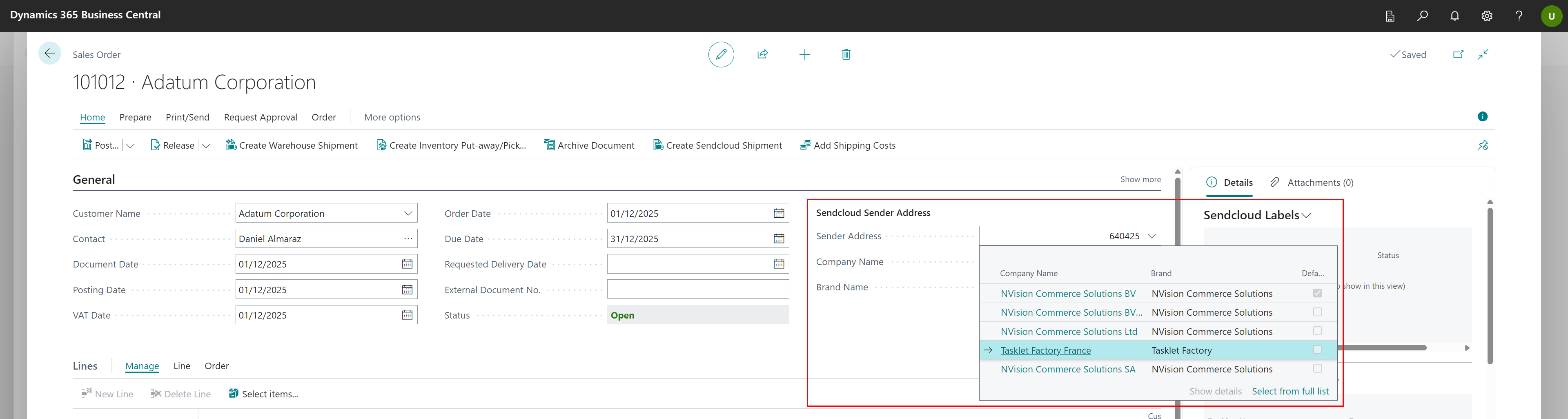Delete the sales order with trash icon
The image size is (1568, 419).
point(846,54)
